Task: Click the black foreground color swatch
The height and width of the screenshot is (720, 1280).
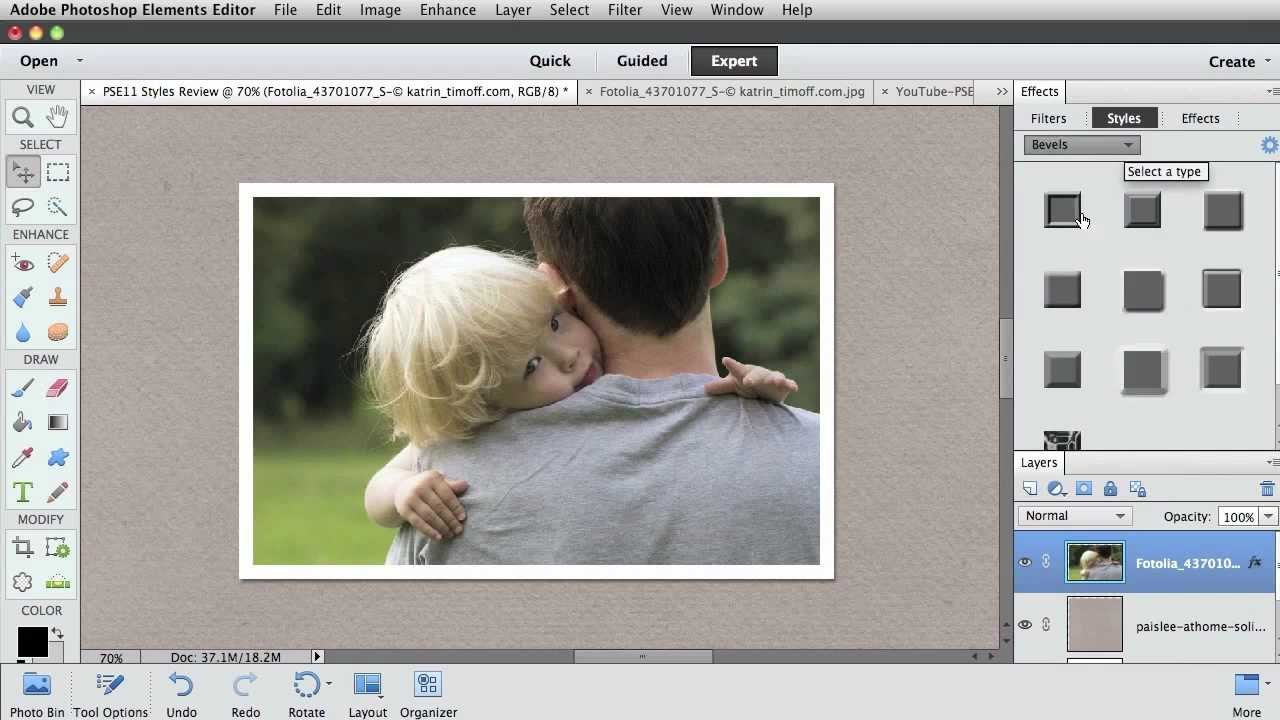Action: point(32,641)
